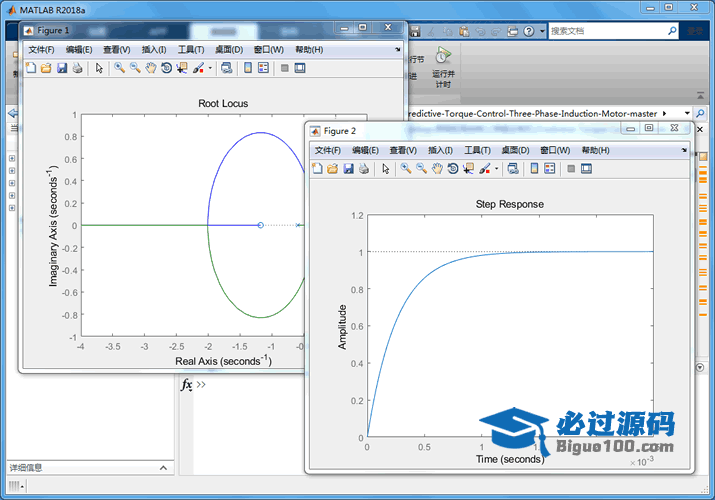The width and height of the screenshot is (715, 500).
Task: Expand the current folder path dropdown arrow
Action: coord(688,114)
